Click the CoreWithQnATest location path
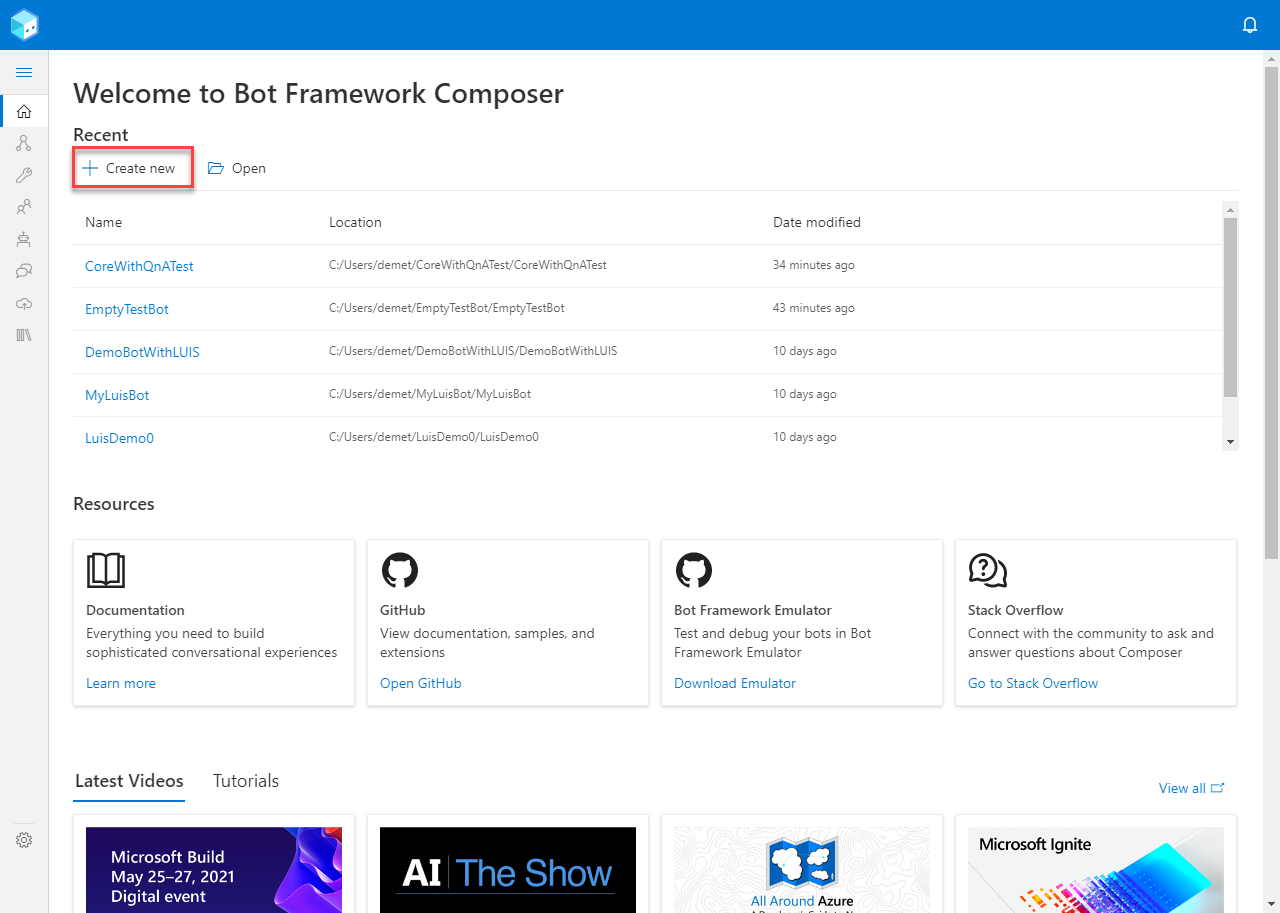This screenshot has width=1280, height=913. 468,265
